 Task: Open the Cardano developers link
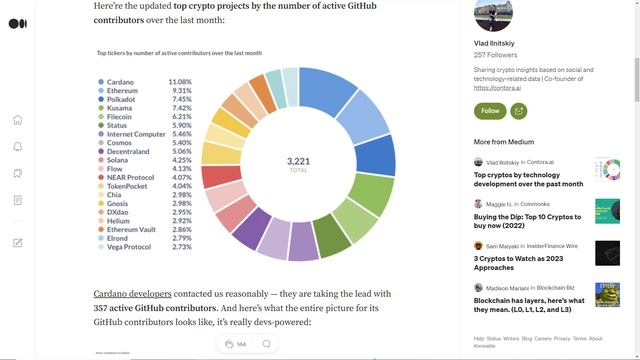[x=132, y=294]
